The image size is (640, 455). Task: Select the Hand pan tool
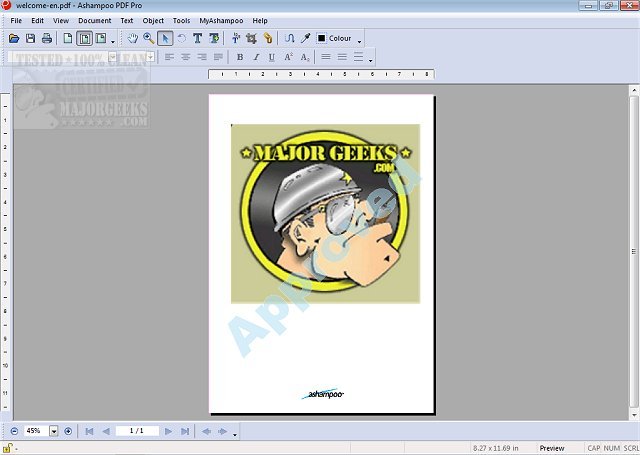tap(133, 38)
